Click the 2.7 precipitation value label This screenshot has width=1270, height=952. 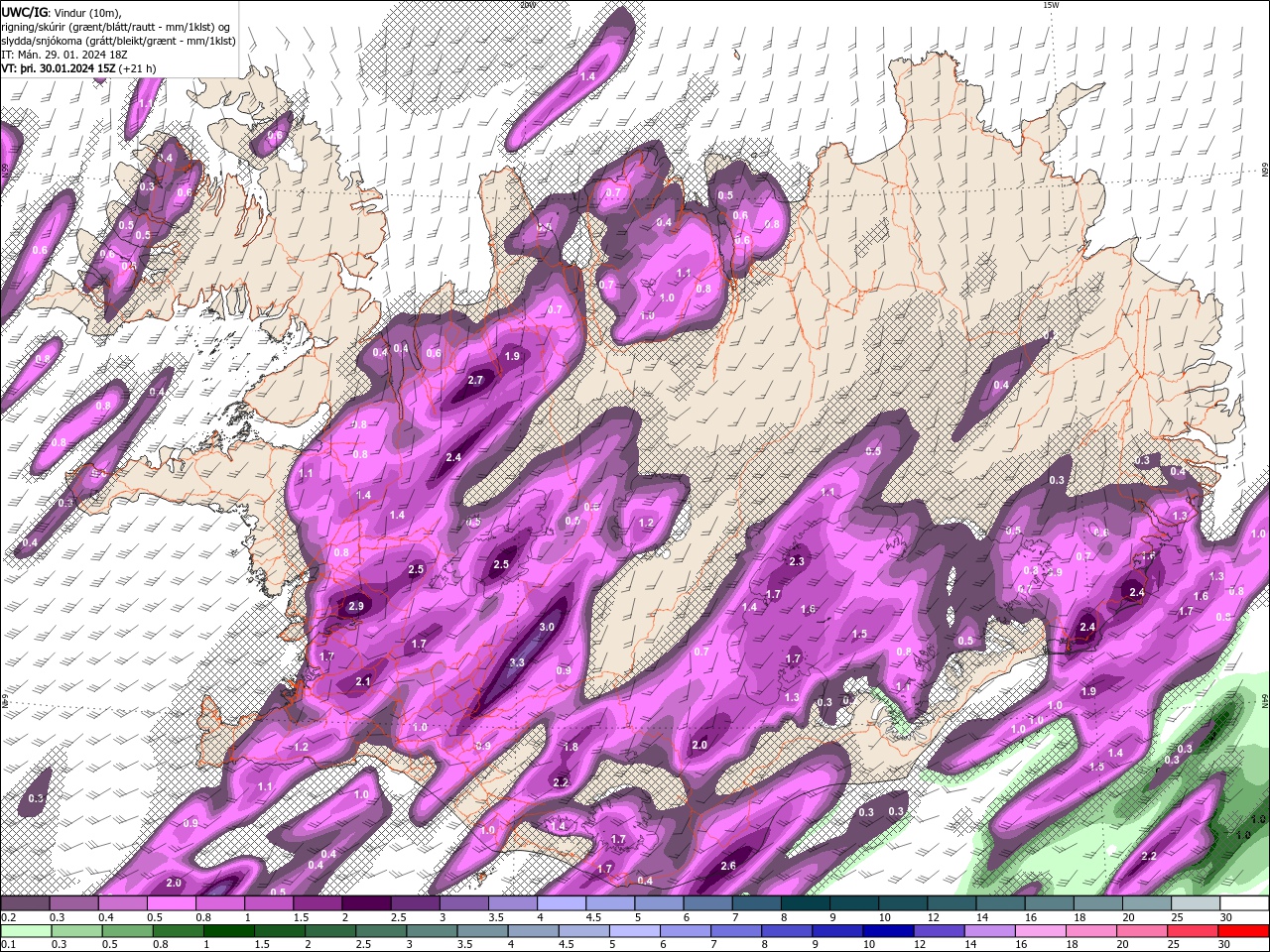(475, 380)
